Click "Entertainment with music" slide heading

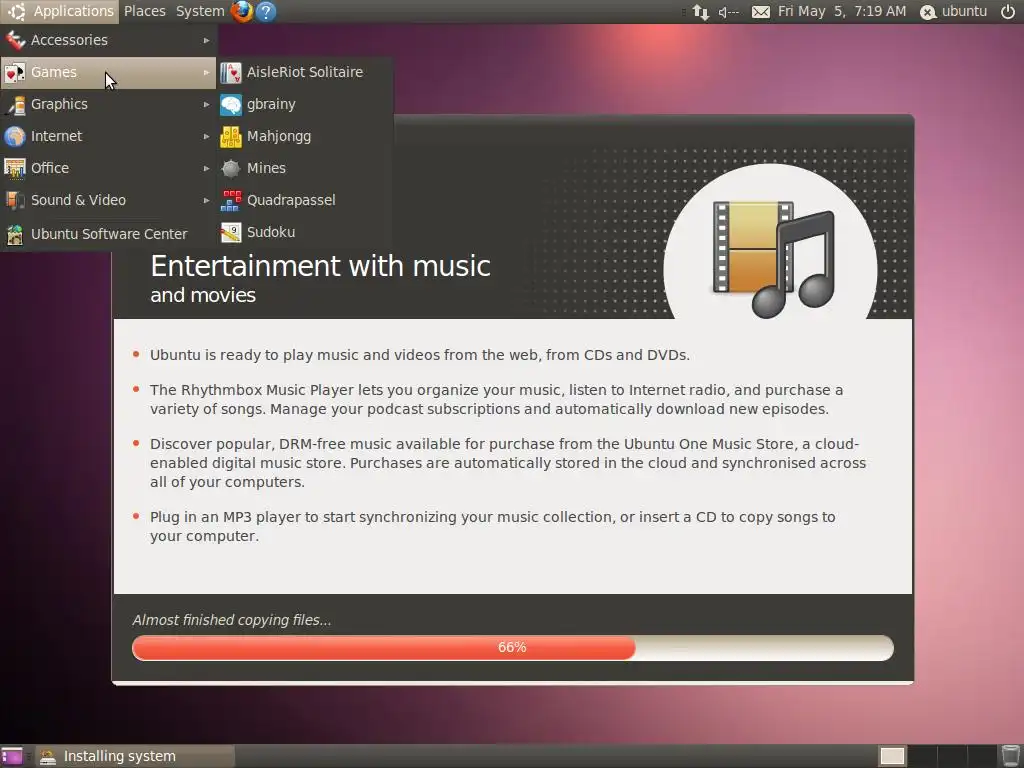[321, 266]
